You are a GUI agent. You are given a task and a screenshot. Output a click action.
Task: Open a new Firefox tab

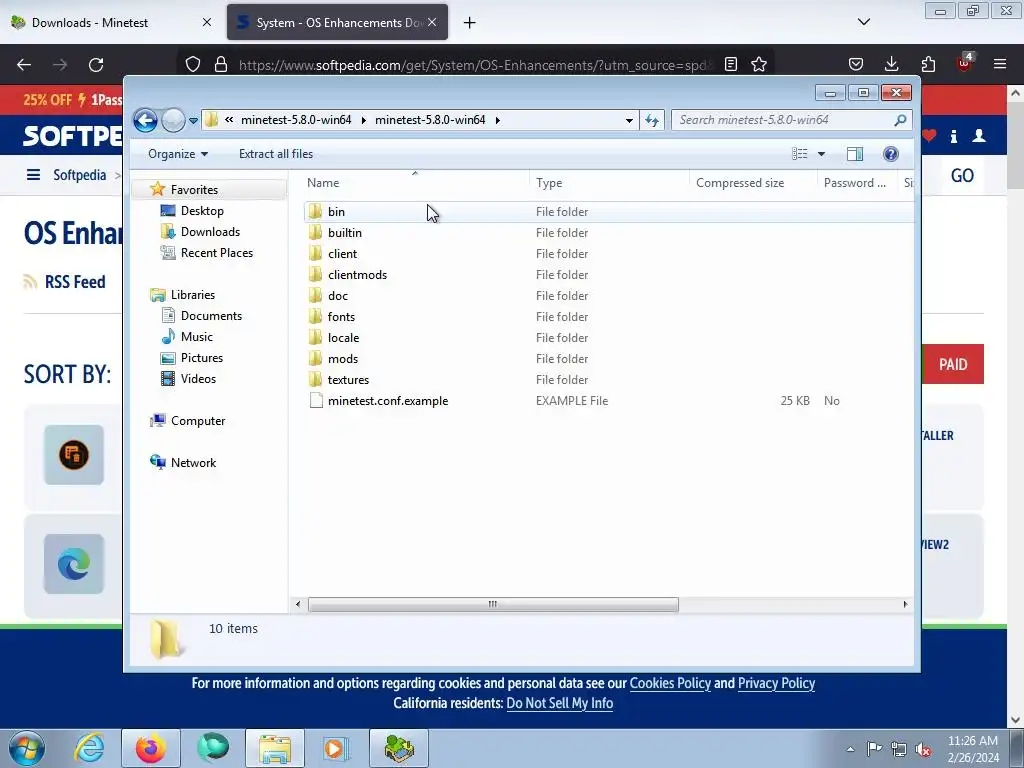click(469, 23)
